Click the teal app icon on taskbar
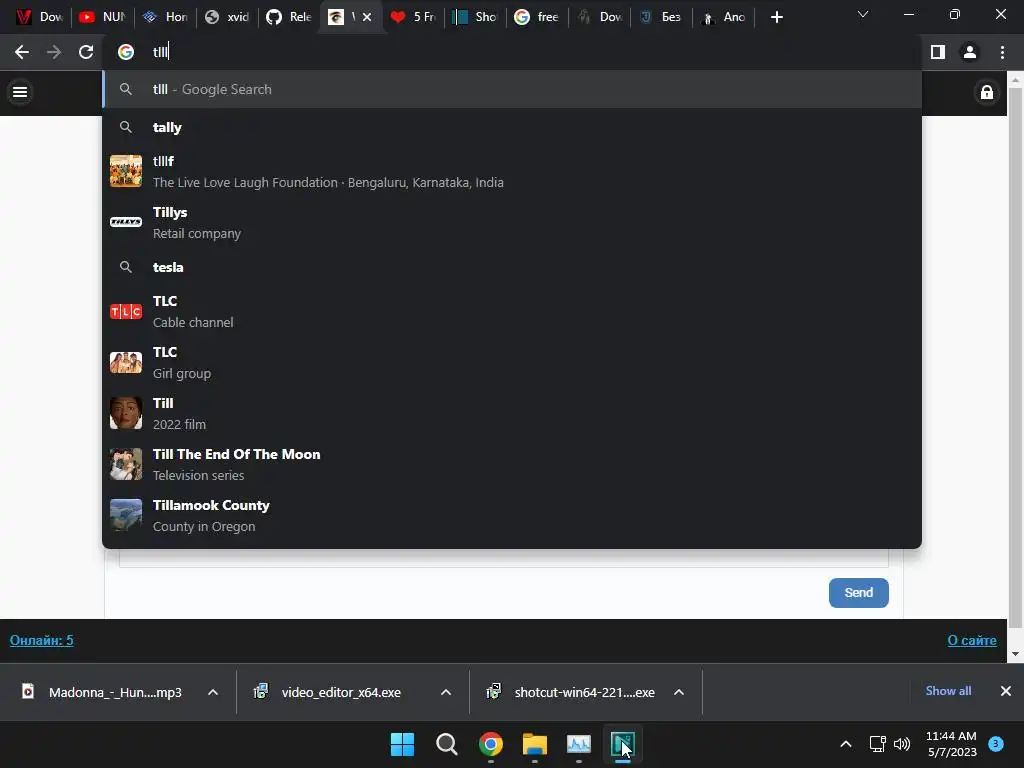This screenshot has width=1024, height=768. point(622,744)
